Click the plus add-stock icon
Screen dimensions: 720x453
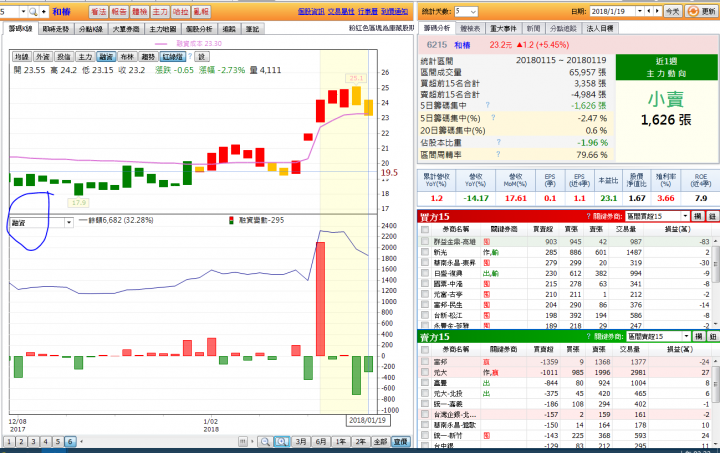coord(44,12)
